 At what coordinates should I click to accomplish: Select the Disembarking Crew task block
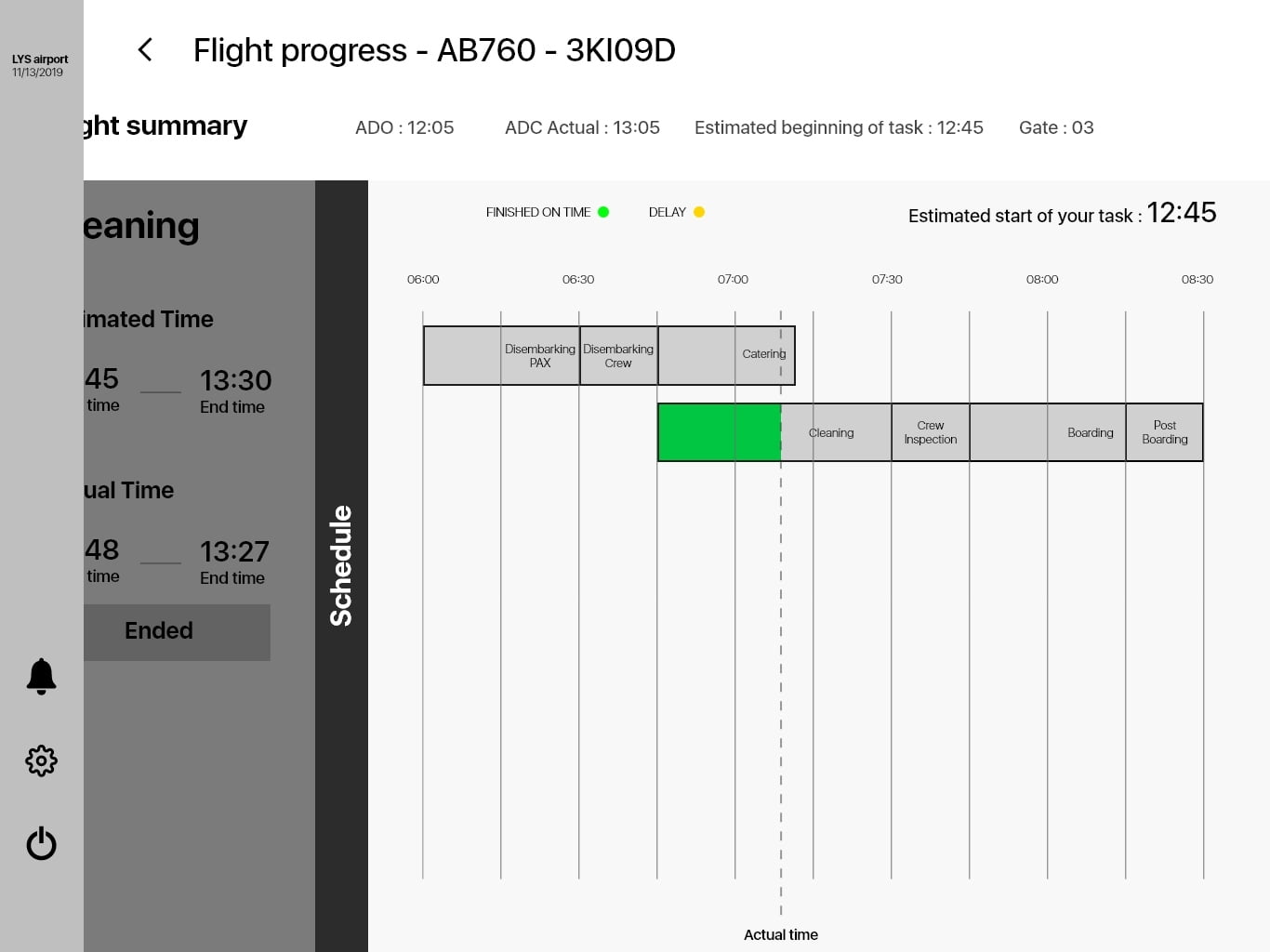(618, 355)
